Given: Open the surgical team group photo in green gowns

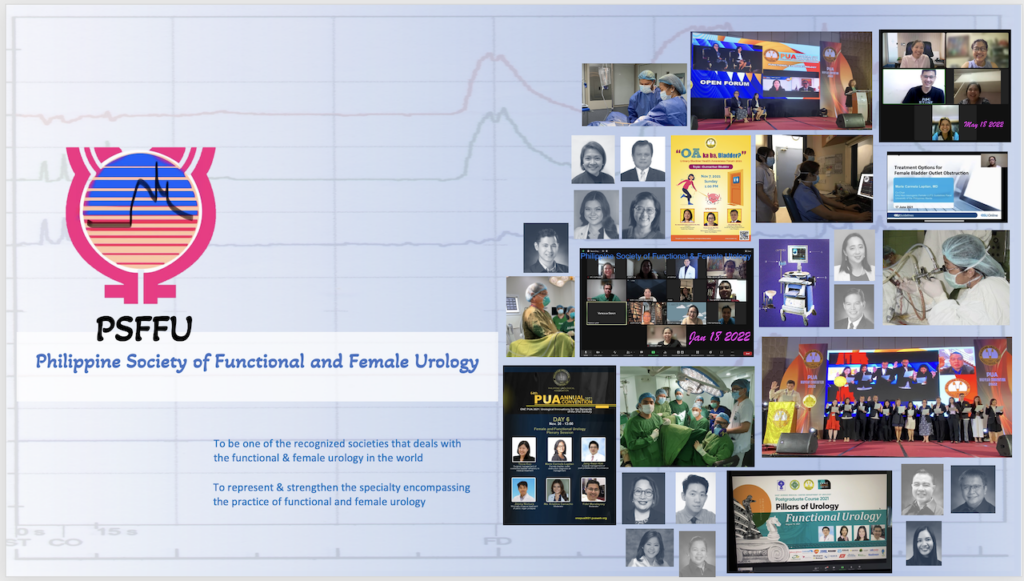Looking at the screenshot, I should 687,416.
